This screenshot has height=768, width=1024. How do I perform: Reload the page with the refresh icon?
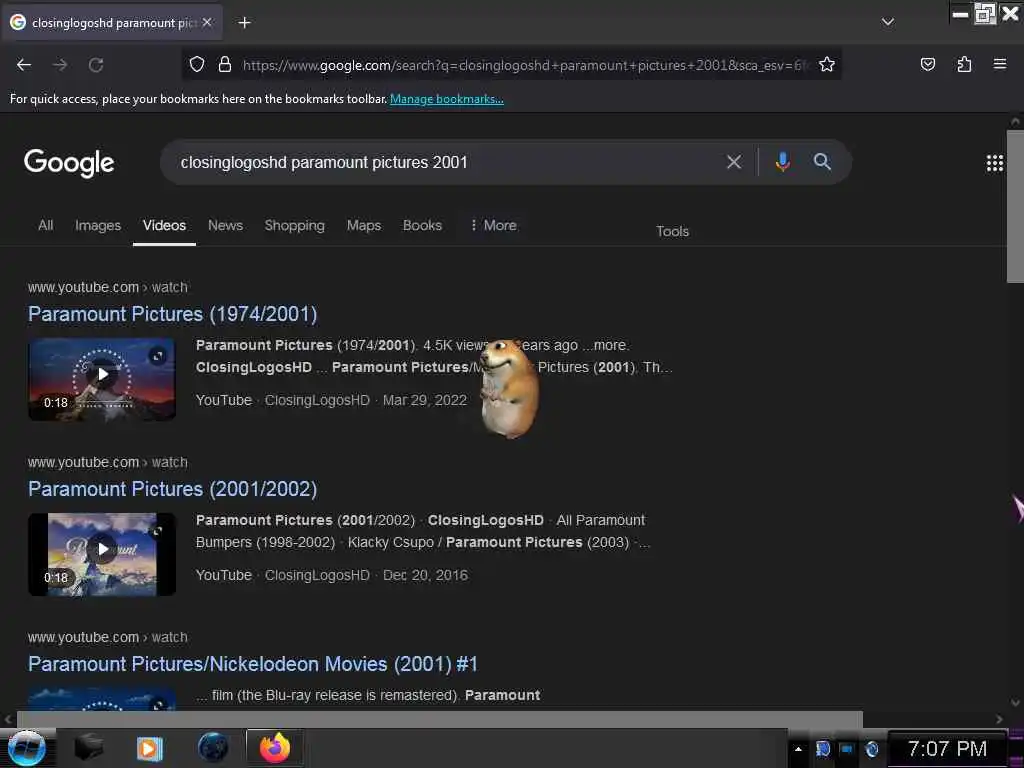(x=96, y=65)
